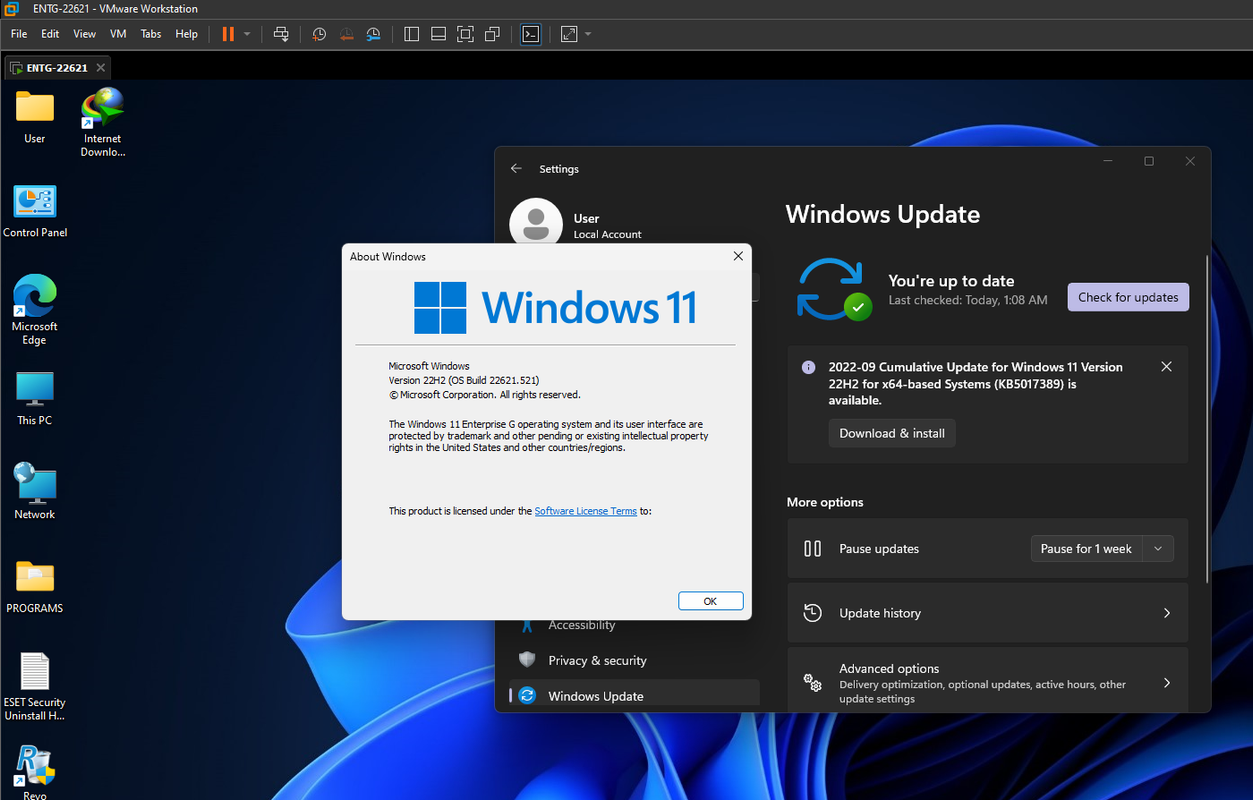Open the File menu
The image size is (1253, 800).
19,34
